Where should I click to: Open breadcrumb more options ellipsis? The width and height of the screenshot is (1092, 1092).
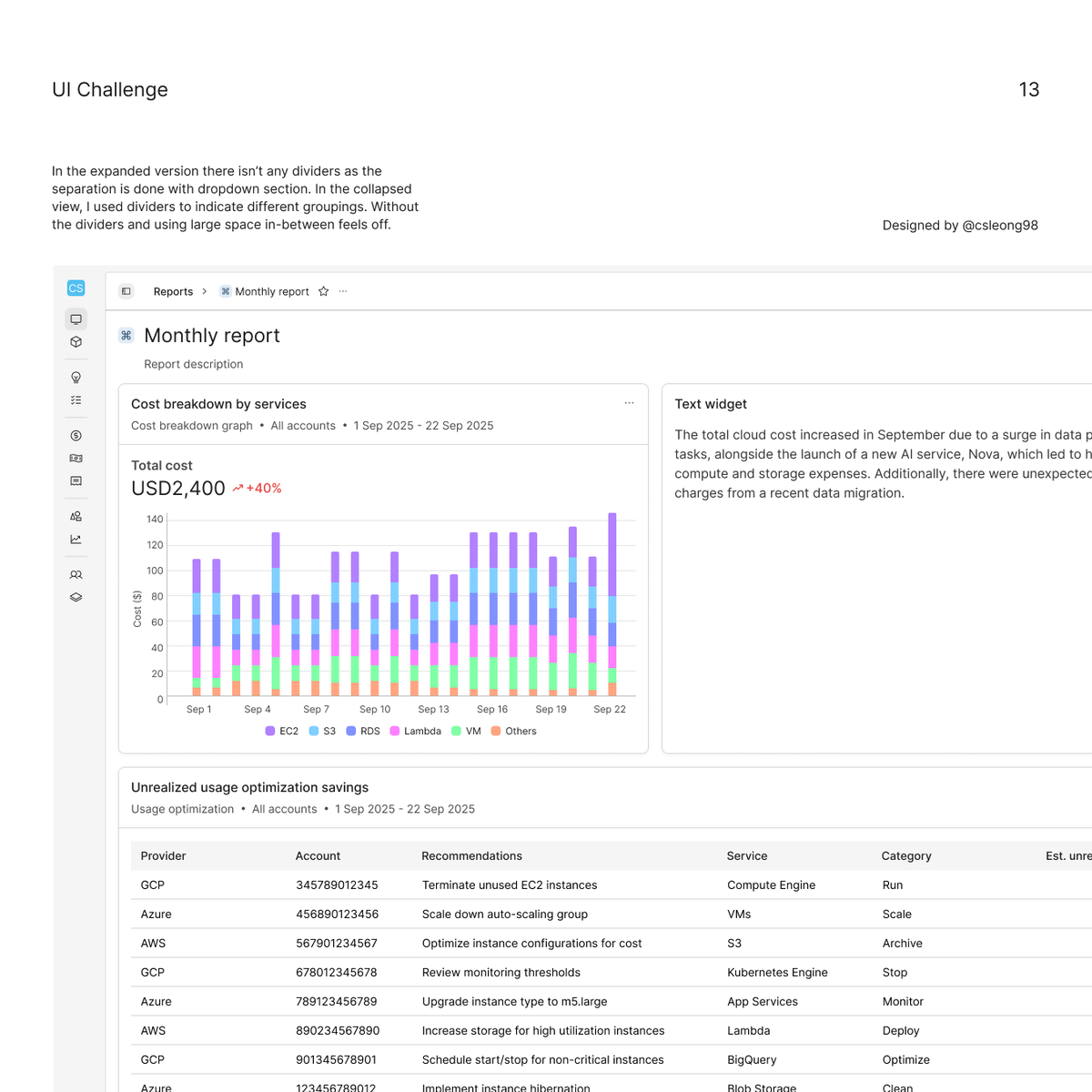pyautogui.click(x=343, y=291)
